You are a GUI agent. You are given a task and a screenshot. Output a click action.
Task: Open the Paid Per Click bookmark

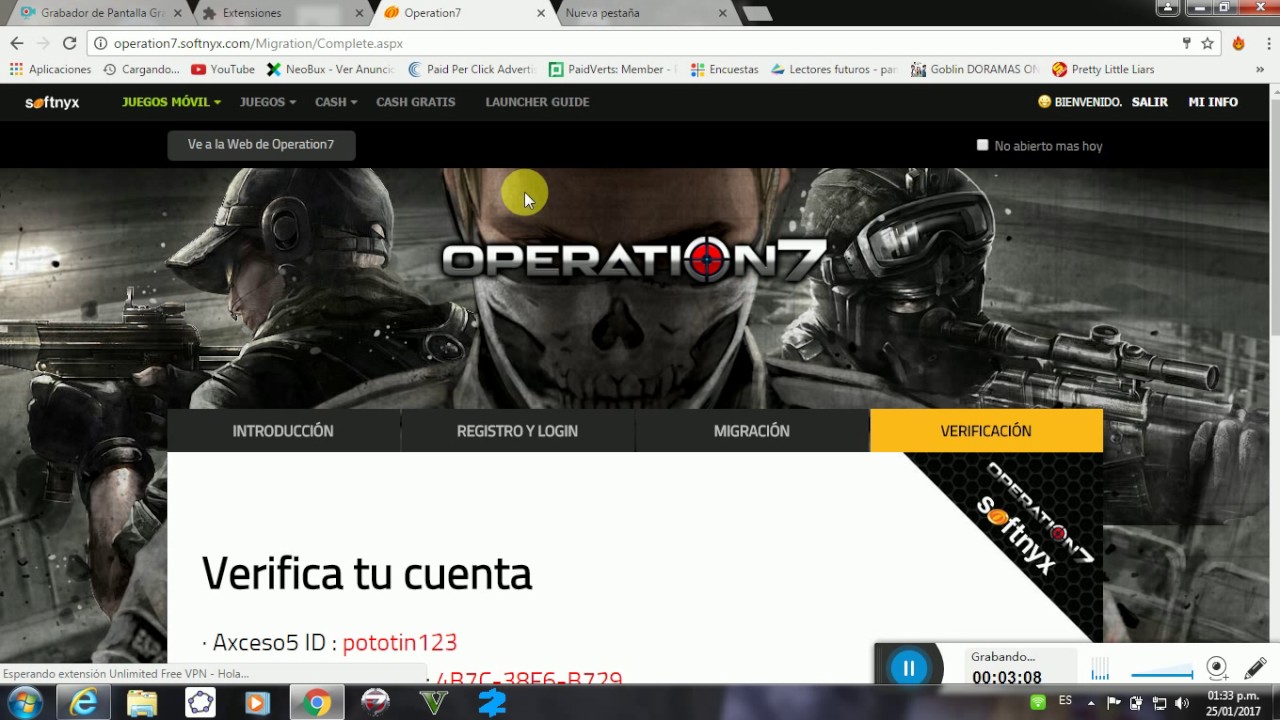pyautogui.click(x=472, y=69)
